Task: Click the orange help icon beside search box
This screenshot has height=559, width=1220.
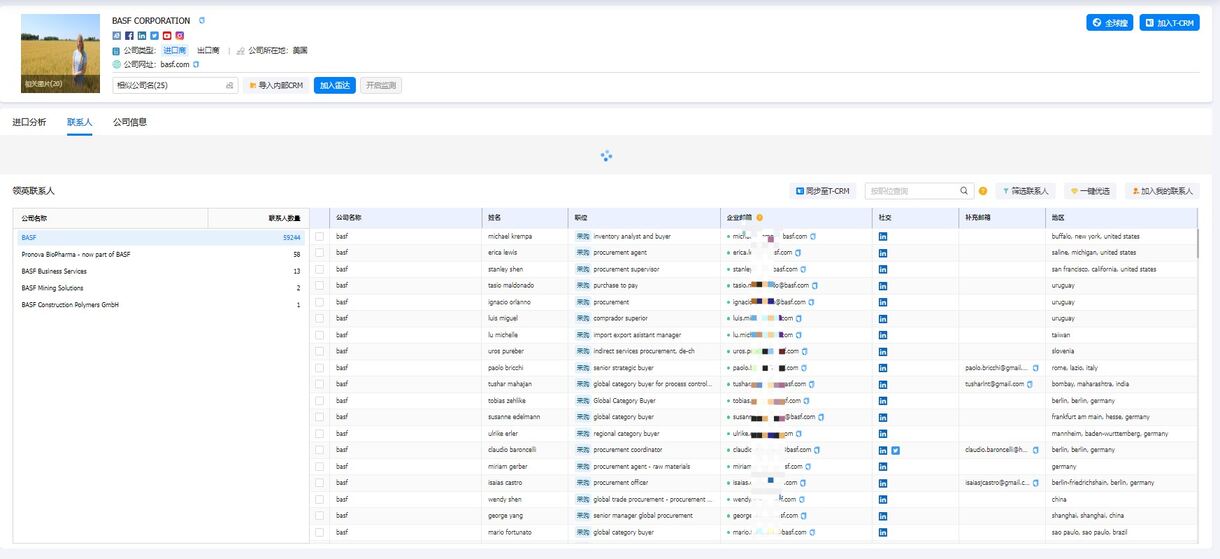Action: (x=983, y=191)
